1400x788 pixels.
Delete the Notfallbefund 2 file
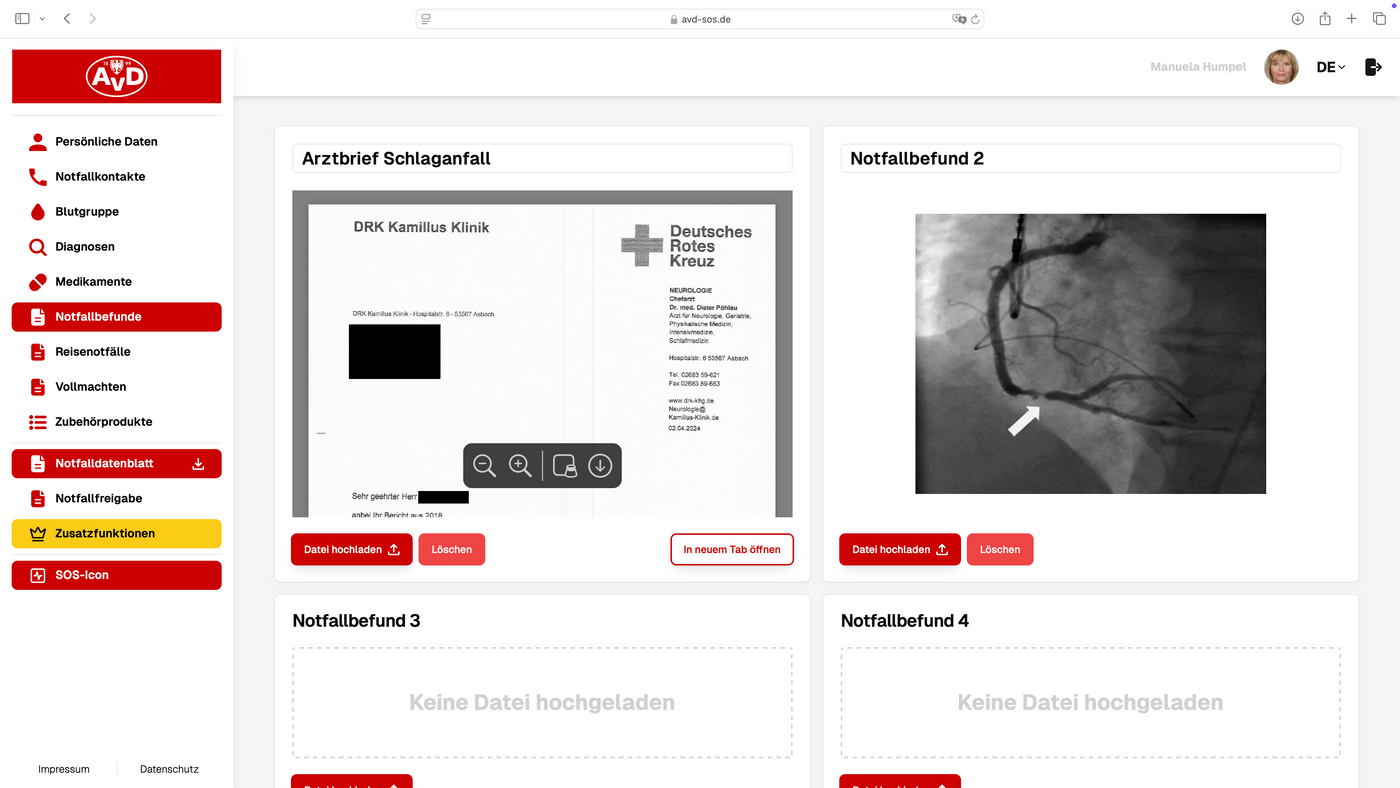tap(1000, 550)
